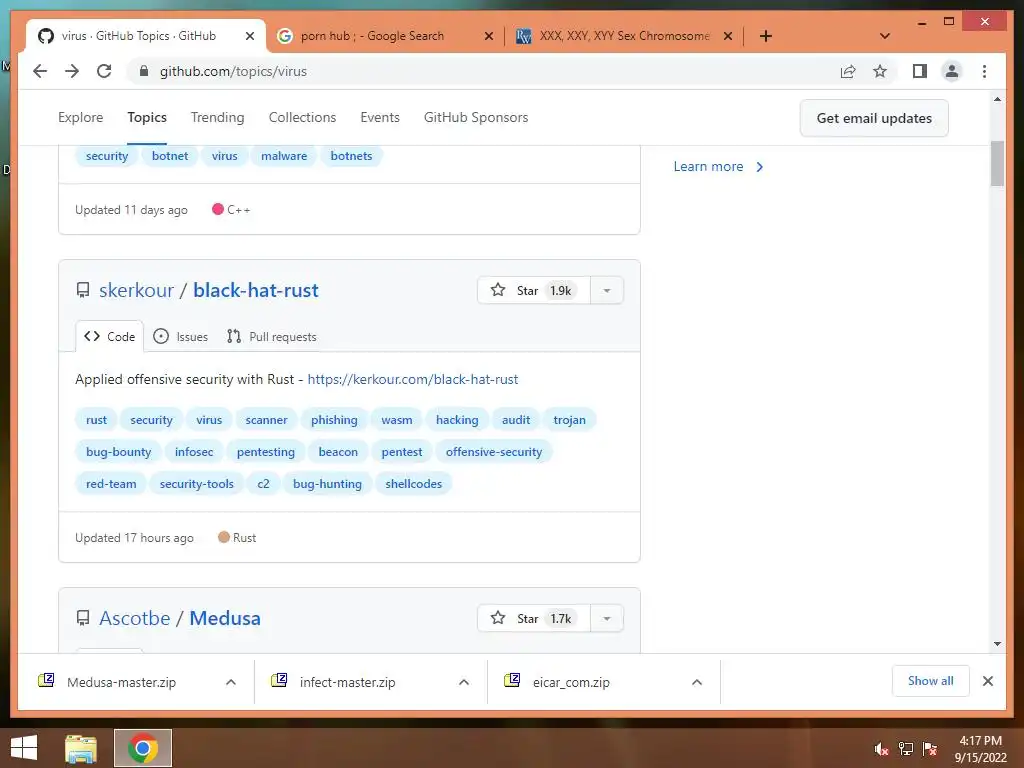
Task: Click the Chrome taskbar icon
Action: pos(143,748)
